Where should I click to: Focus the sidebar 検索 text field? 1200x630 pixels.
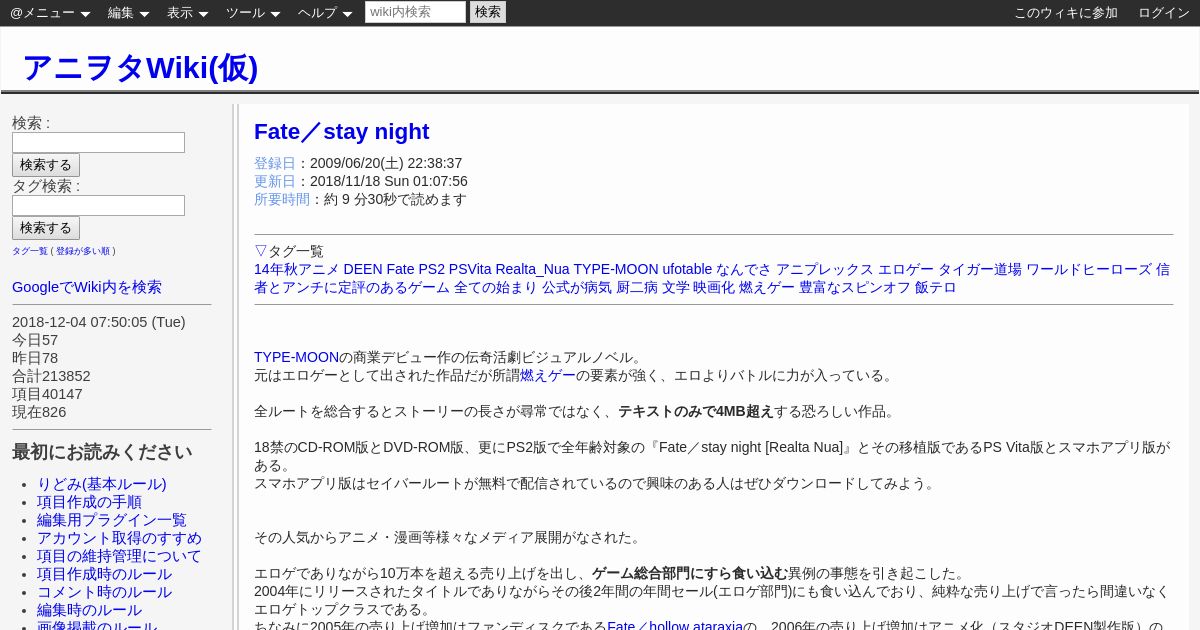(98, 143)
